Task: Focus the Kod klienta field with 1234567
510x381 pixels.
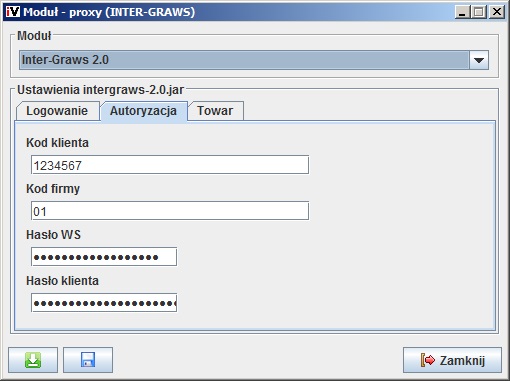Action: (x=170, y=165)
